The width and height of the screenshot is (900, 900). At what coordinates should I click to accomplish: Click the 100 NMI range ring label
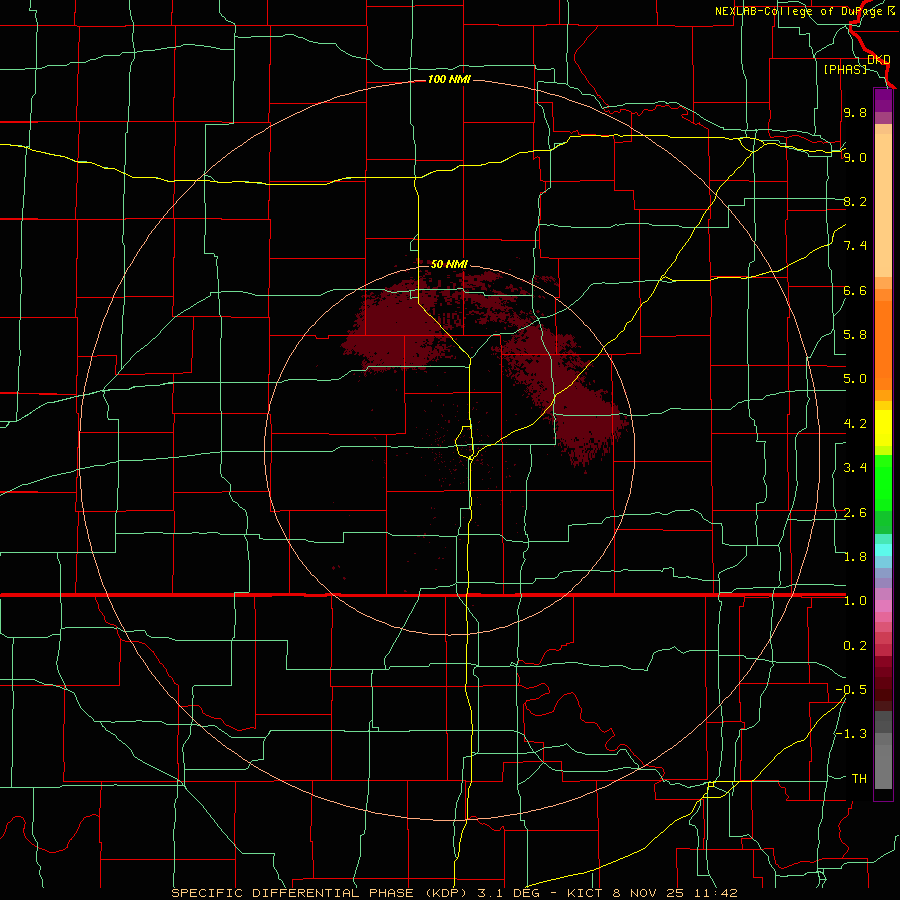tap(449, 79)
